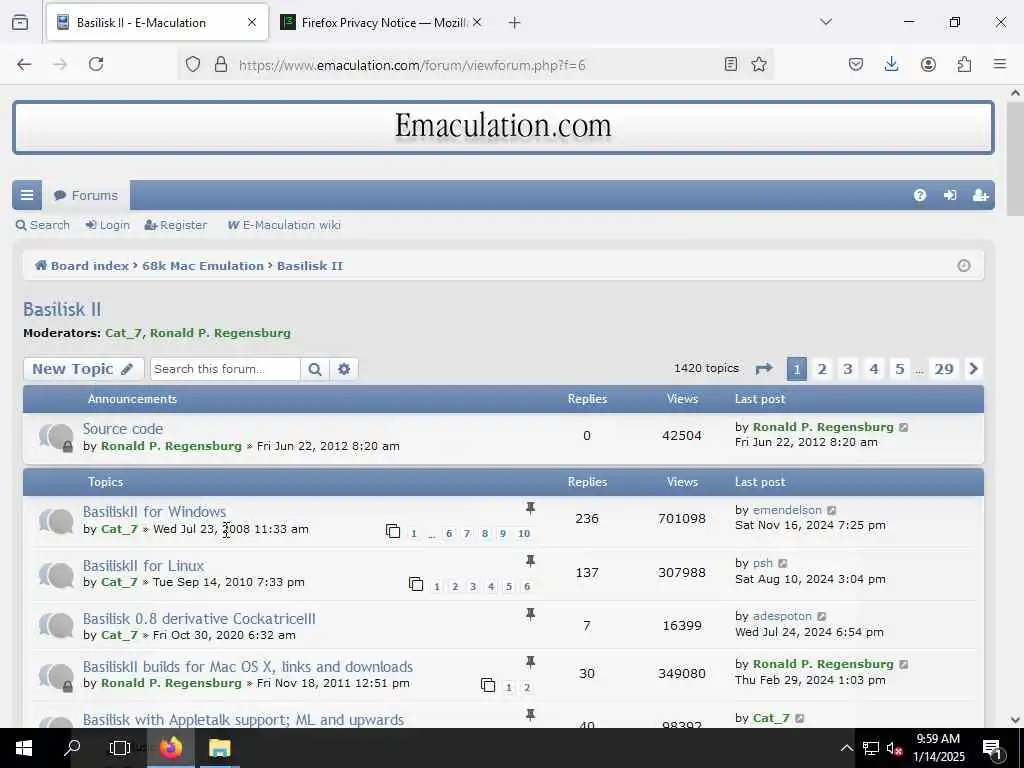Screen dimensions: 1024x768
Task: Open the taskbar volume icon
Action: tap(893, 748)
